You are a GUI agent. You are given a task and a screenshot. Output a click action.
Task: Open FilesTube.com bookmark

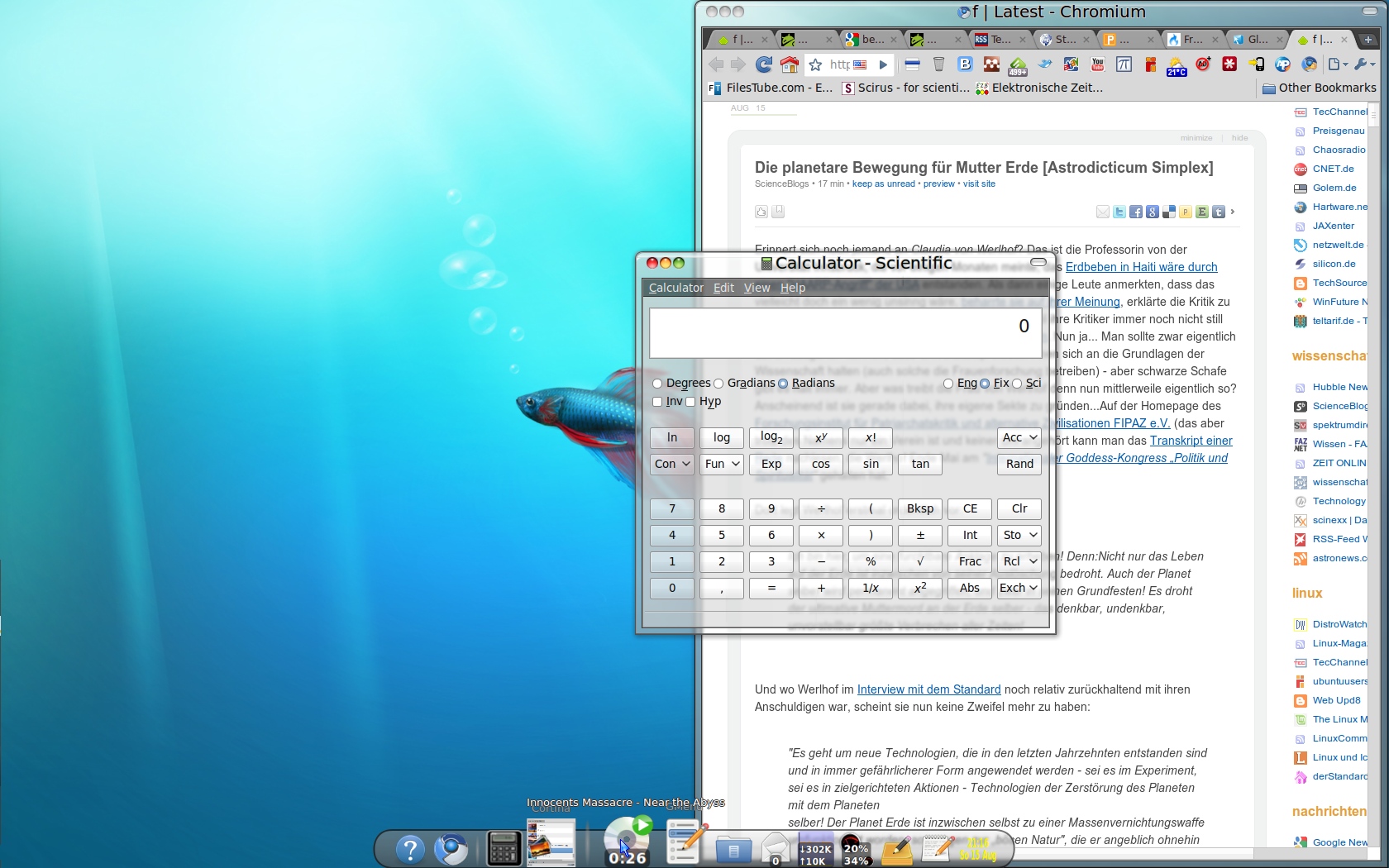[x=771, y=88]
